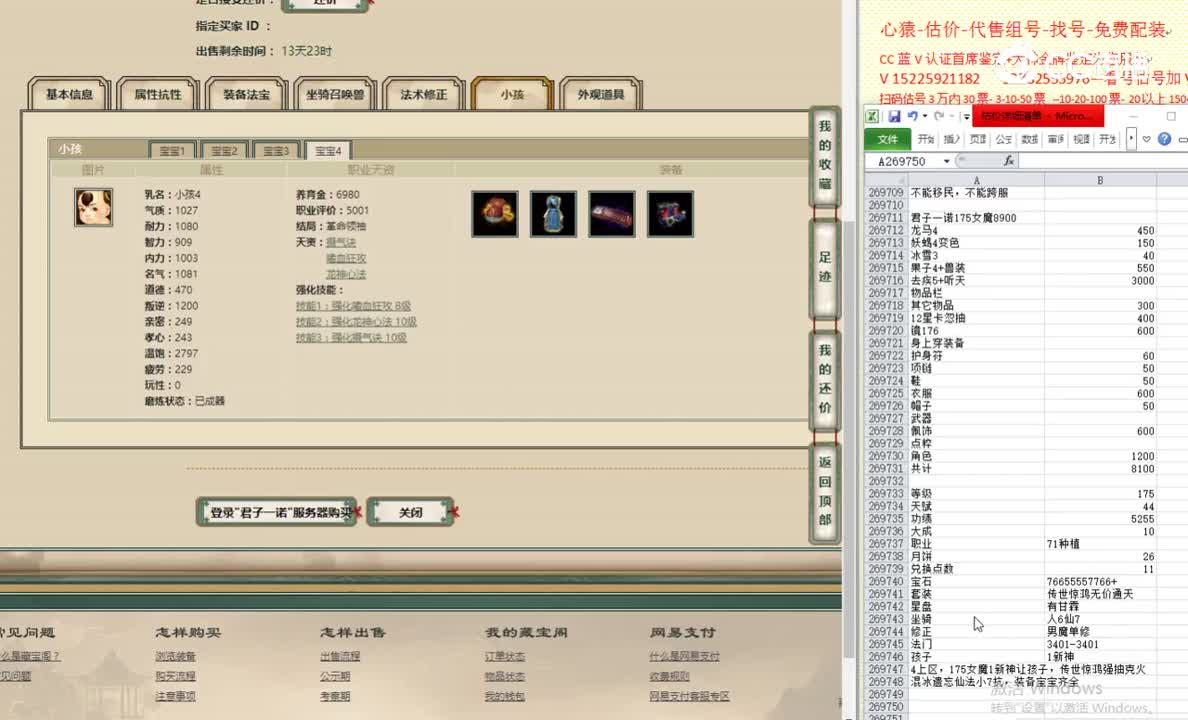Open the Undo history dropdown arrow

925,116
